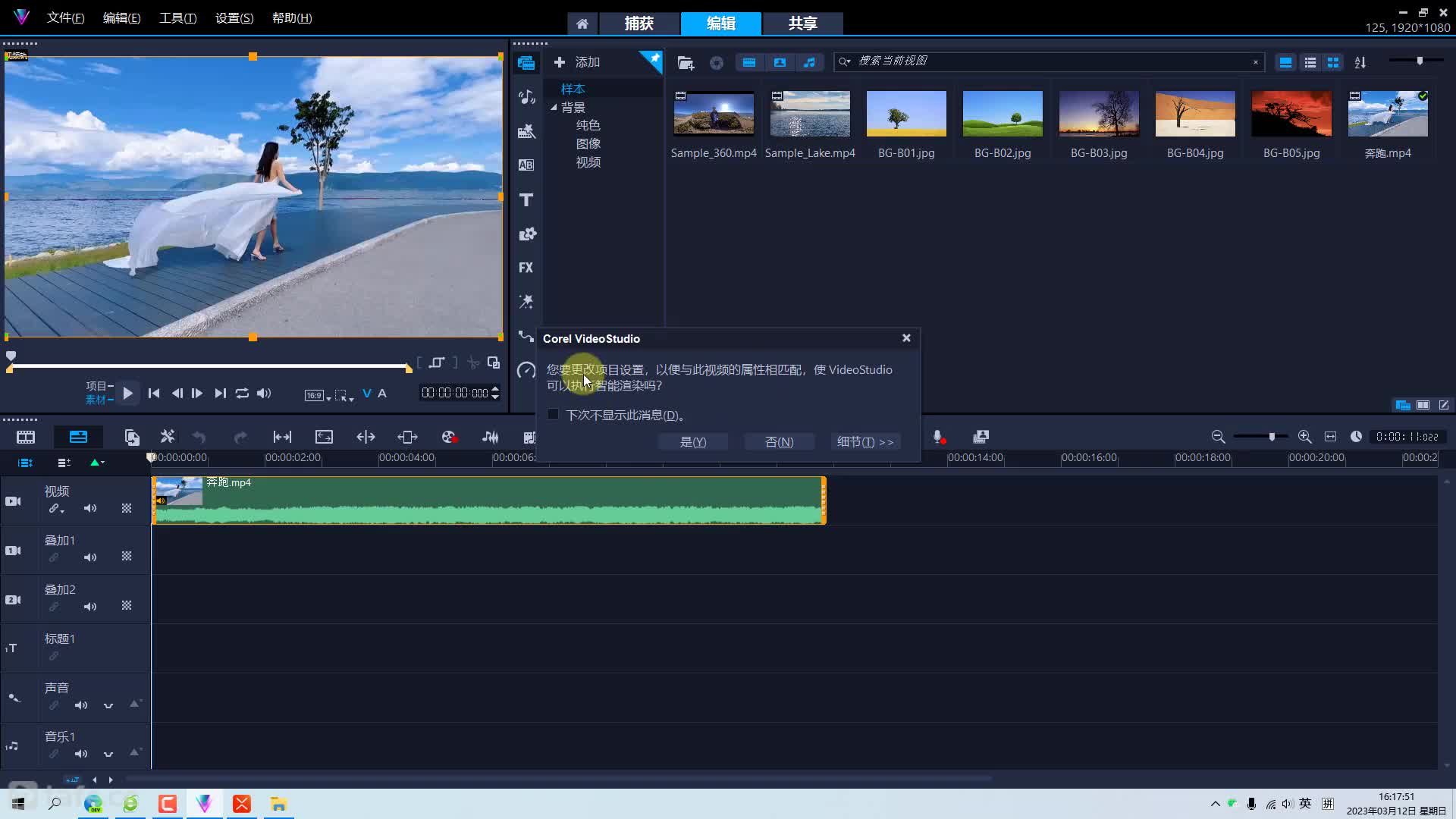Viewport: 1456px width, 819px height.
Task: Switch to Storyboard view icon
Action: 26,437
